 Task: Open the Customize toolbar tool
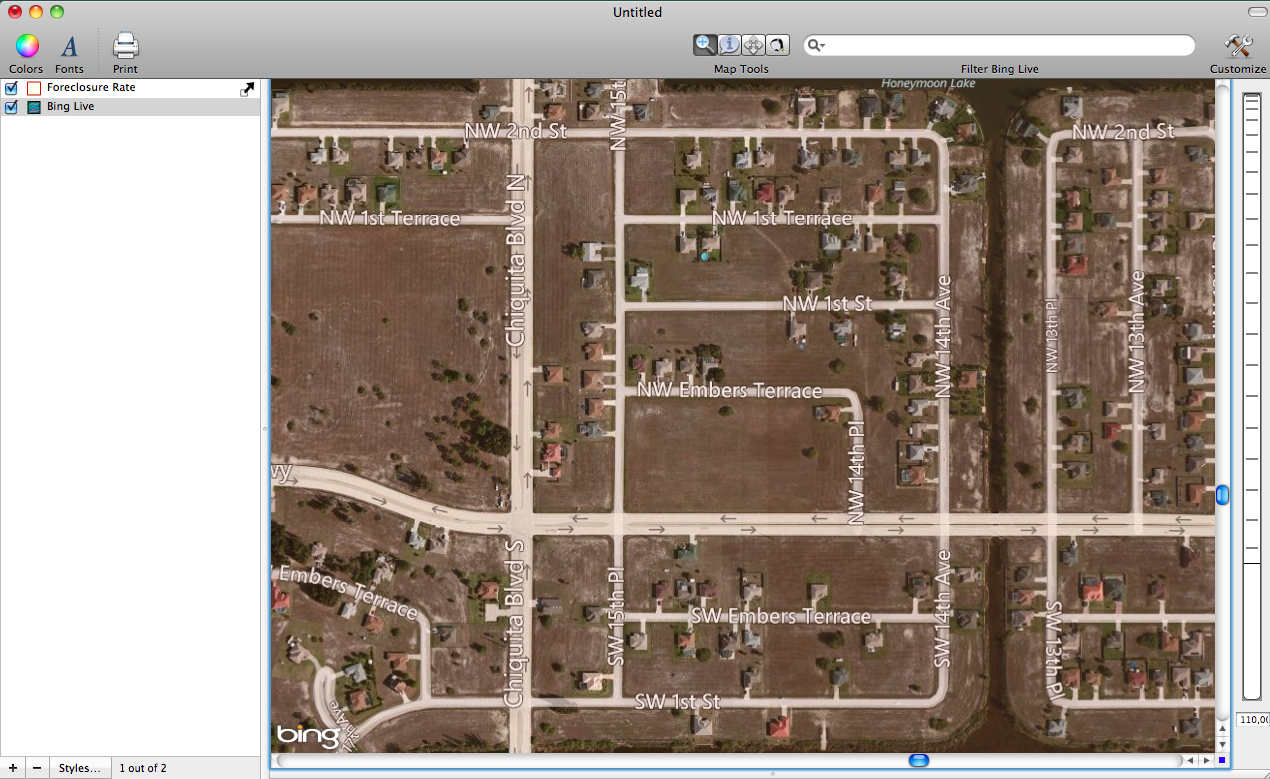coord(1237,46)
